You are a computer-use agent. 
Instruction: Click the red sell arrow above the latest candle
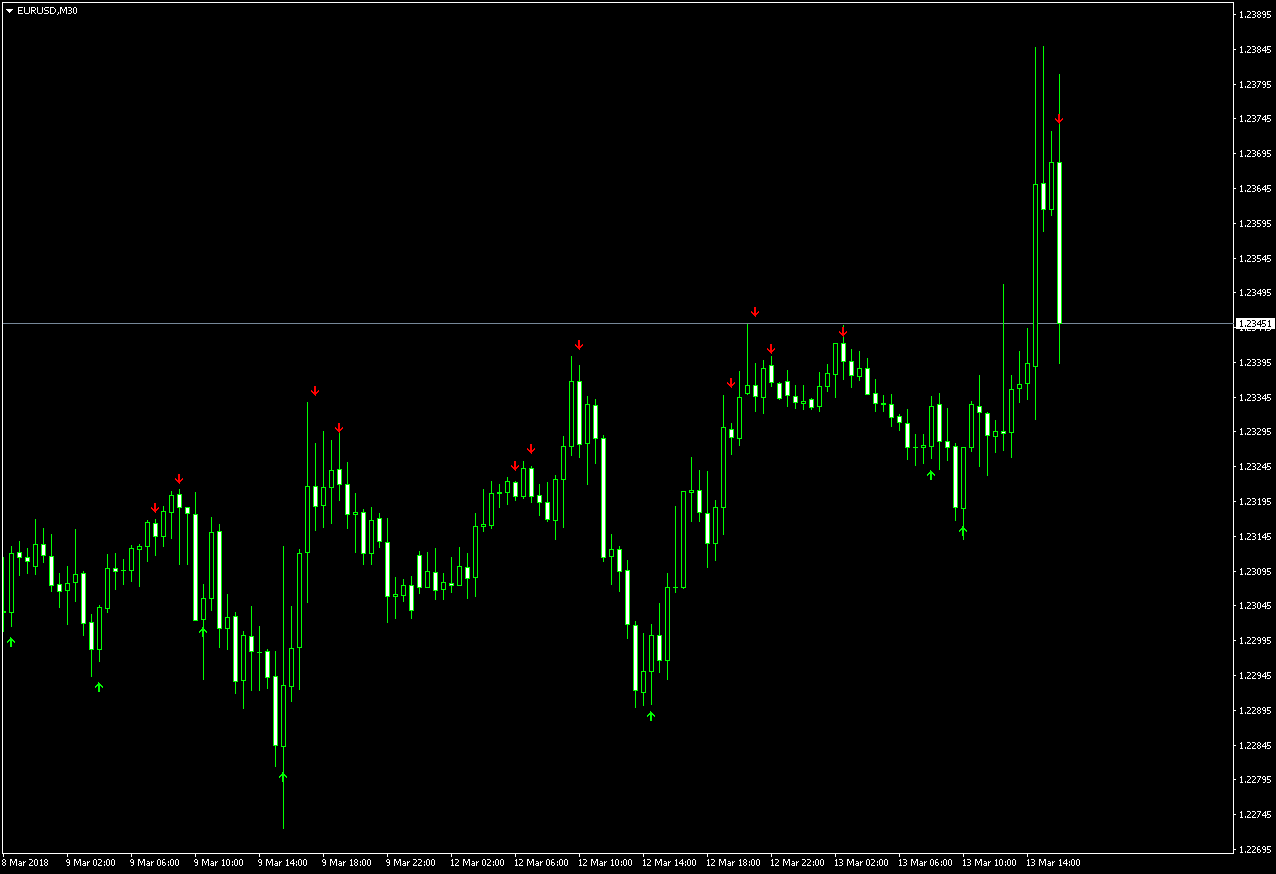pyautogui.click(x=1058, y=119)
